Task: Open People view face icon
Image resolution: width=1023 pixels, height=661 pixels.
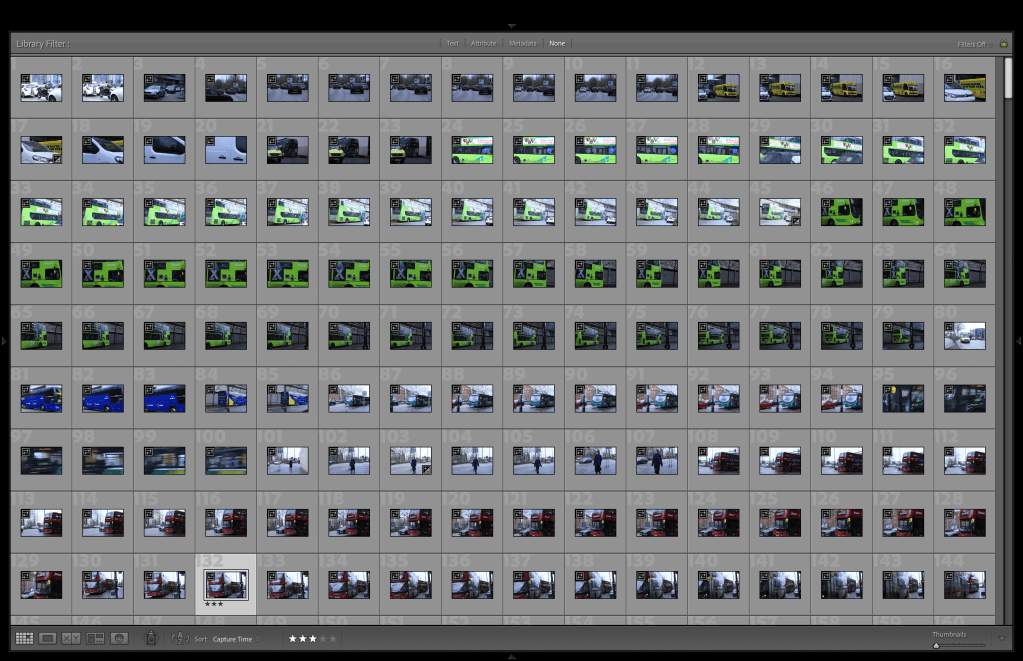Action: click(119, 638)
